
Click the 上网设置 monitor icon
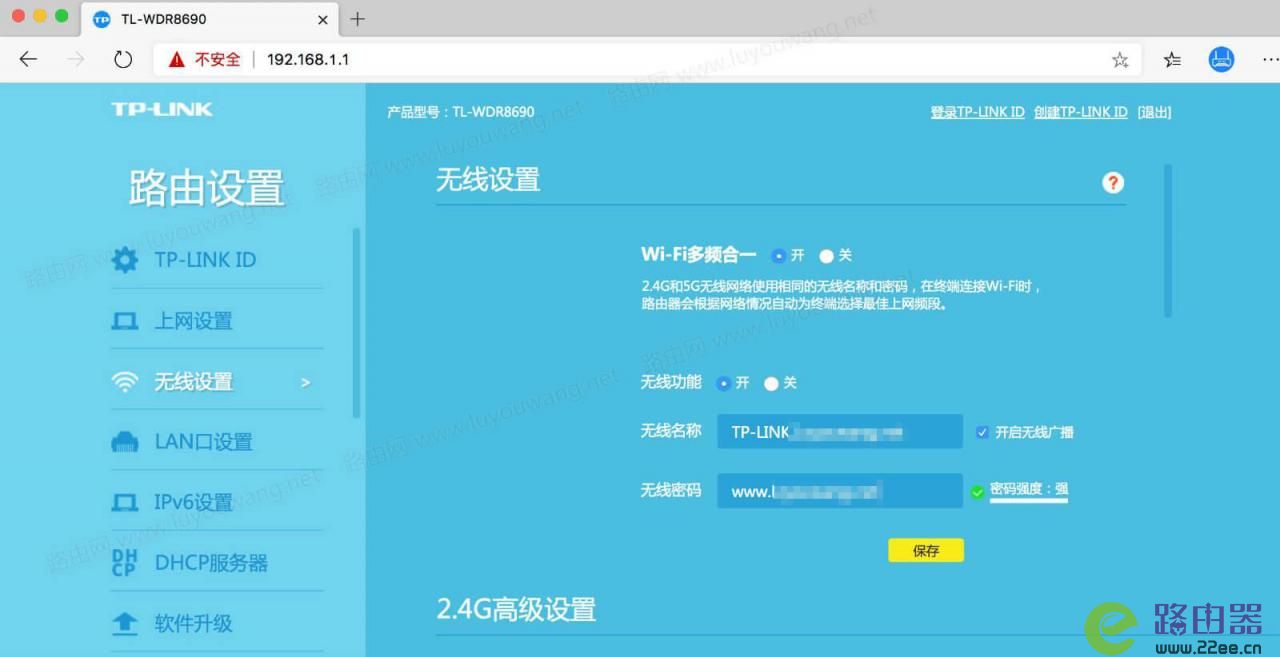(x=124, y=321)
